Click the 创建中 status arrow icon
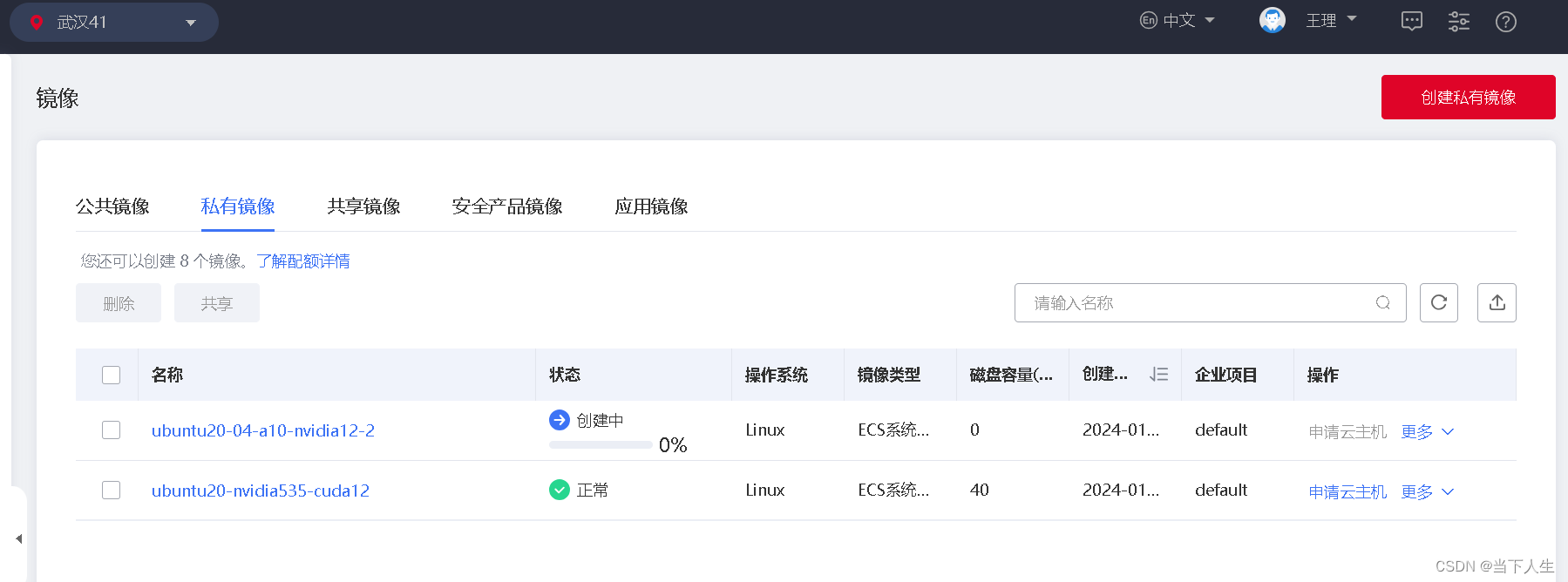 [x=560, y=420]
